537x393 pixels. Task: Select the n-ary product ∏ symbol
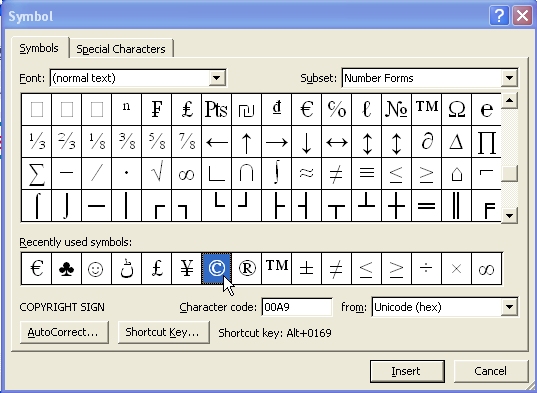tap(486, 141)
